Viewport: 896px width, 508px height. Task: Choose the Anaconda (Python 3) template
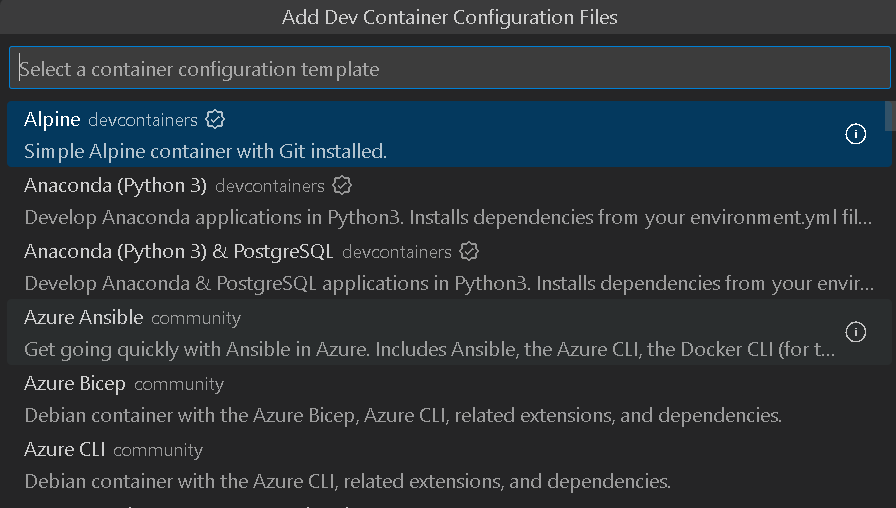click(115, 186)
